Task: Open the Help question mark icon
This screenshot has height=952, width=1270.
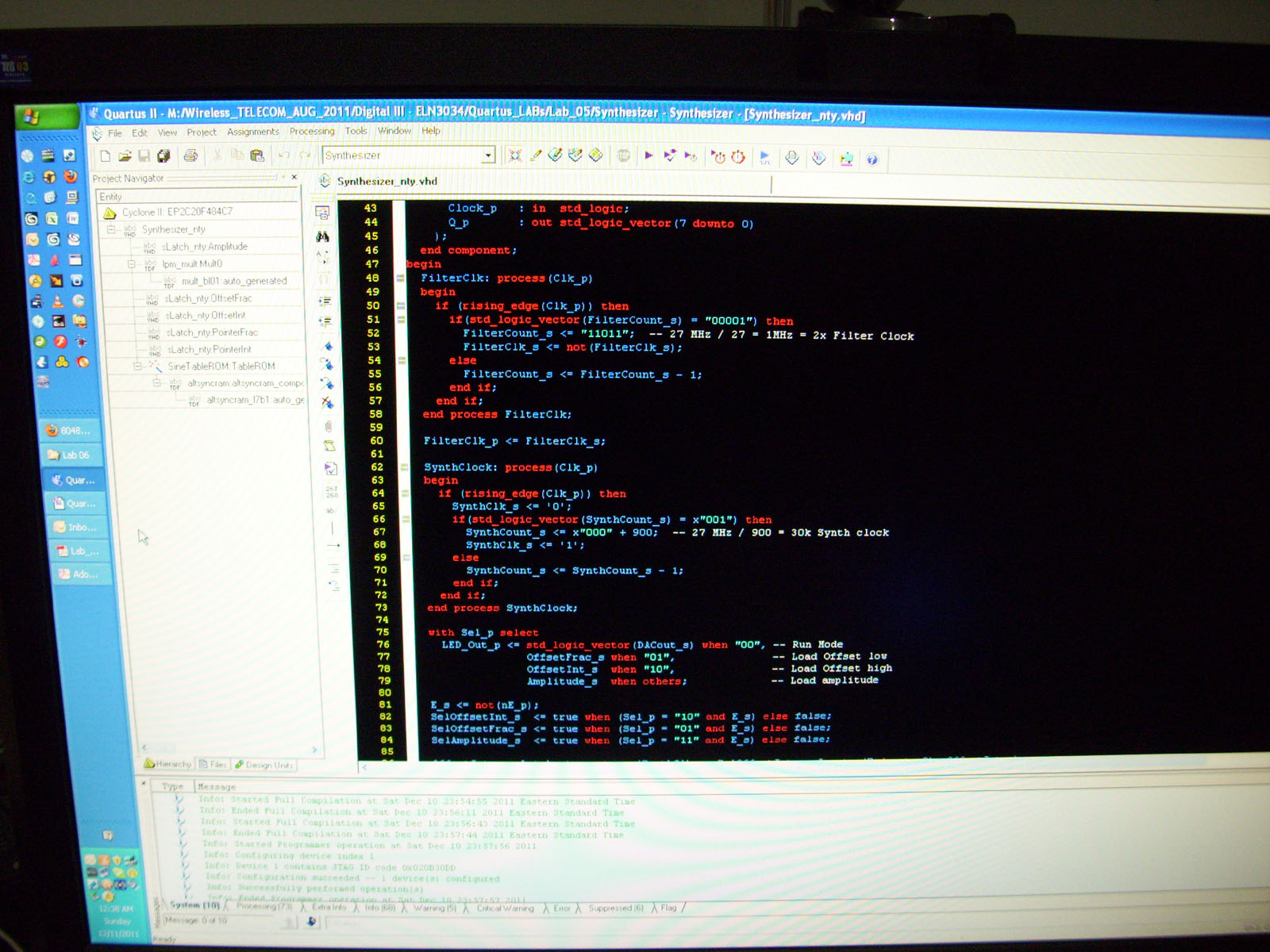Action: click(x=872, y=159)
